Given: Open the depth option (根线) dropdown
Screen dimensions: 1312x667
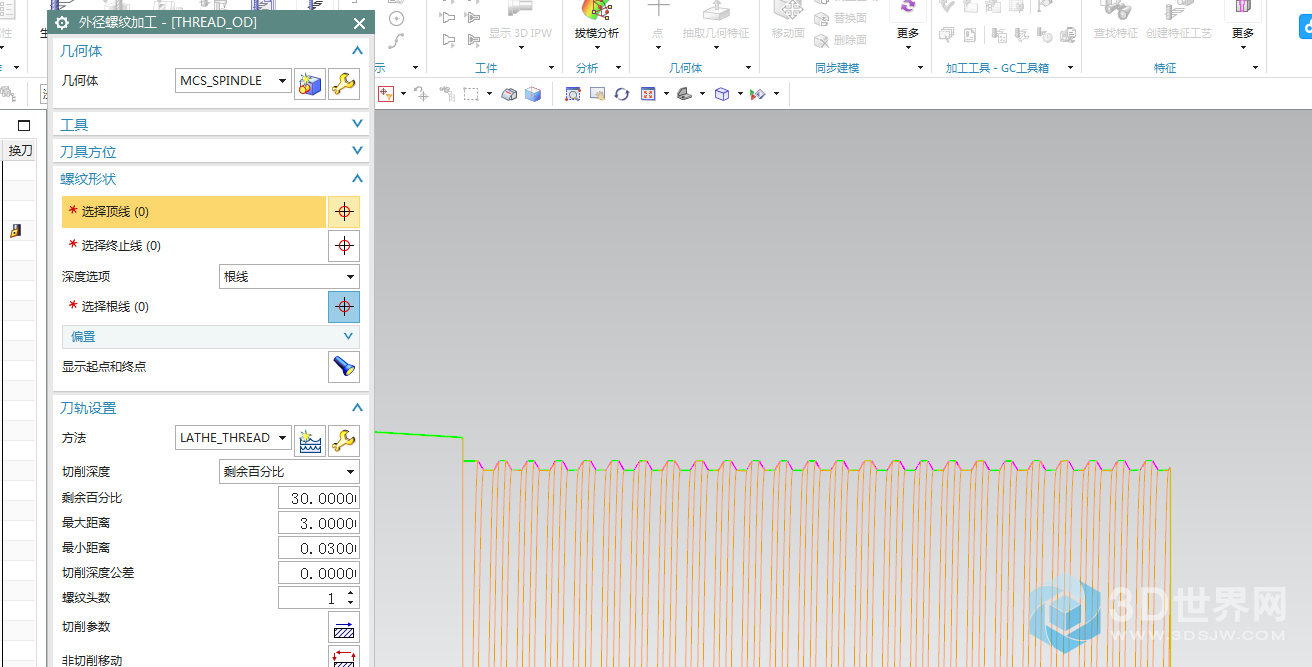Looking at the screenshot, I should click(x=350, y=277).
